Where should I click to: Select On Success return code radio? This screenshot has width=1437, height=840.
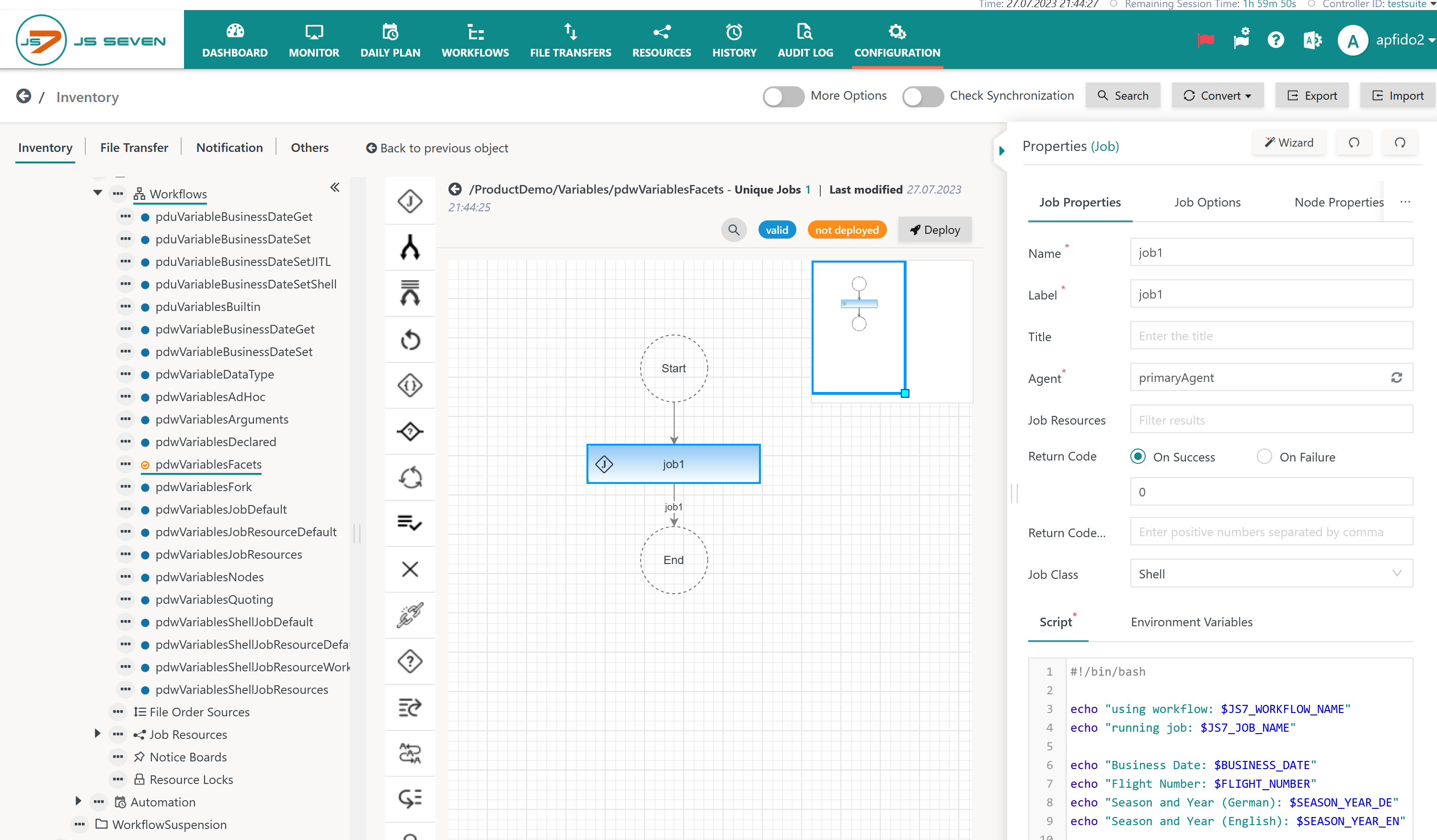pyautogui.click(x=1138, y=456)
